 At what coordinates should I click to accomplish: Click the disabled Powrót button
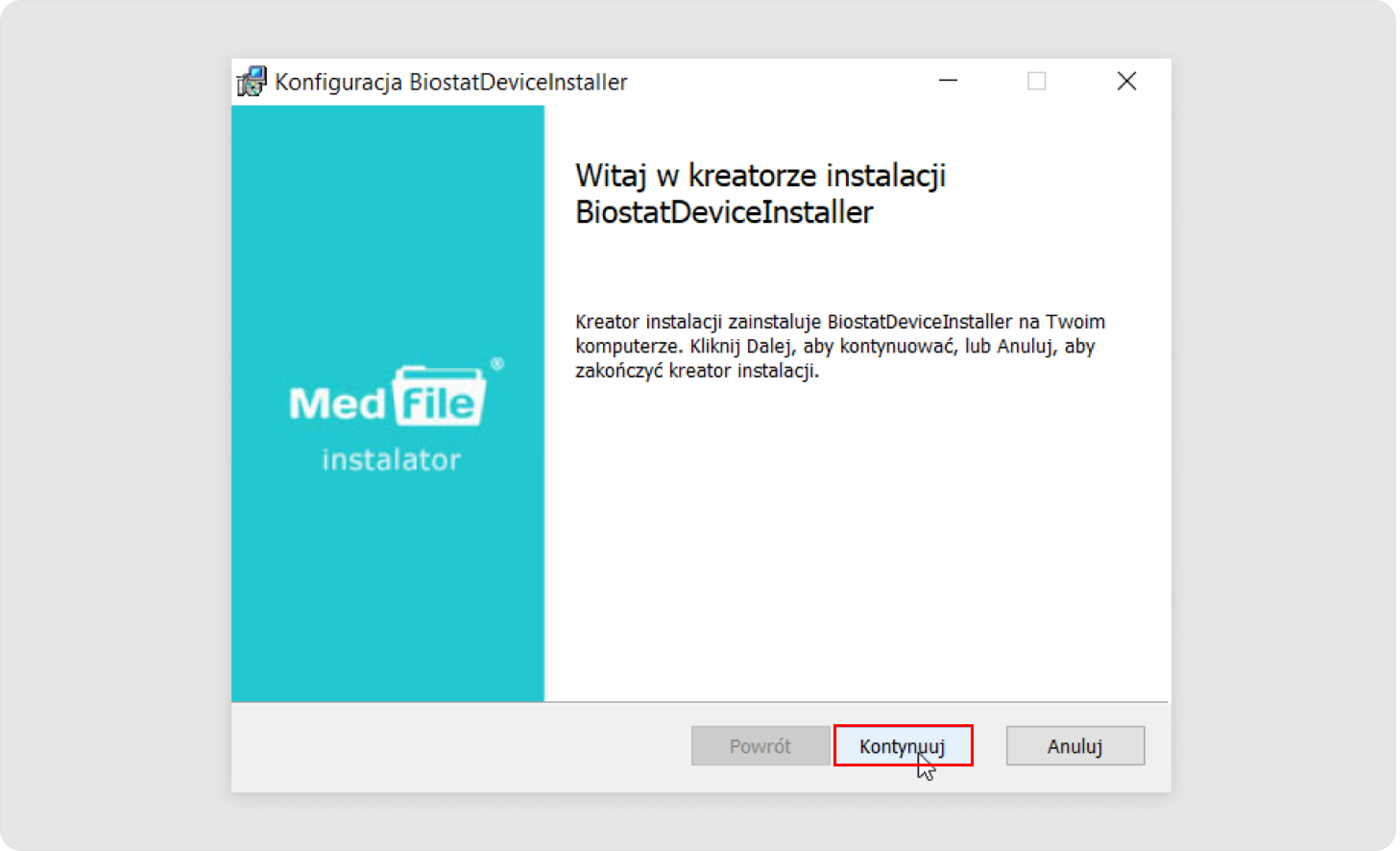pos(760,746)
